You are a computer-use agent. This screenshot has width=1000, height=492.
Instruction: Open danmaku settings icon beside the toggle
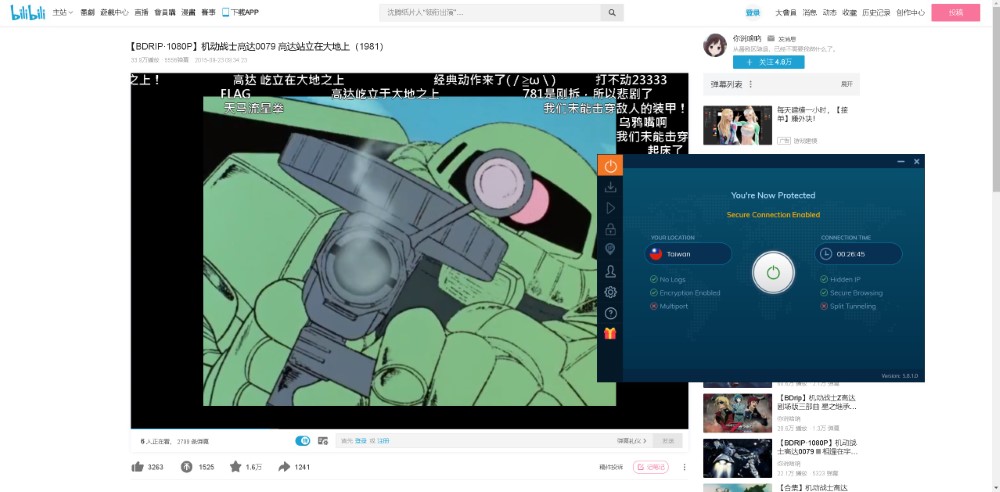coord(323,440)
